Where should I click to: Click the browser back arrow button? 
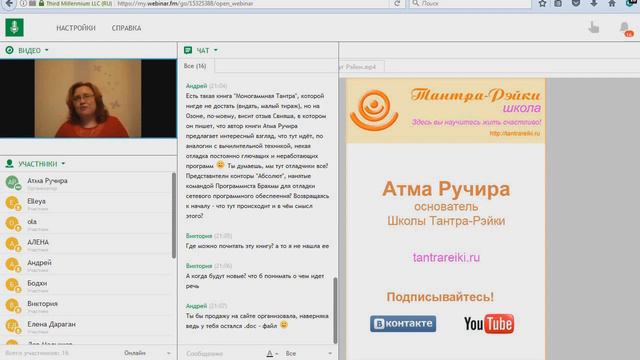[x=9, y=4]
